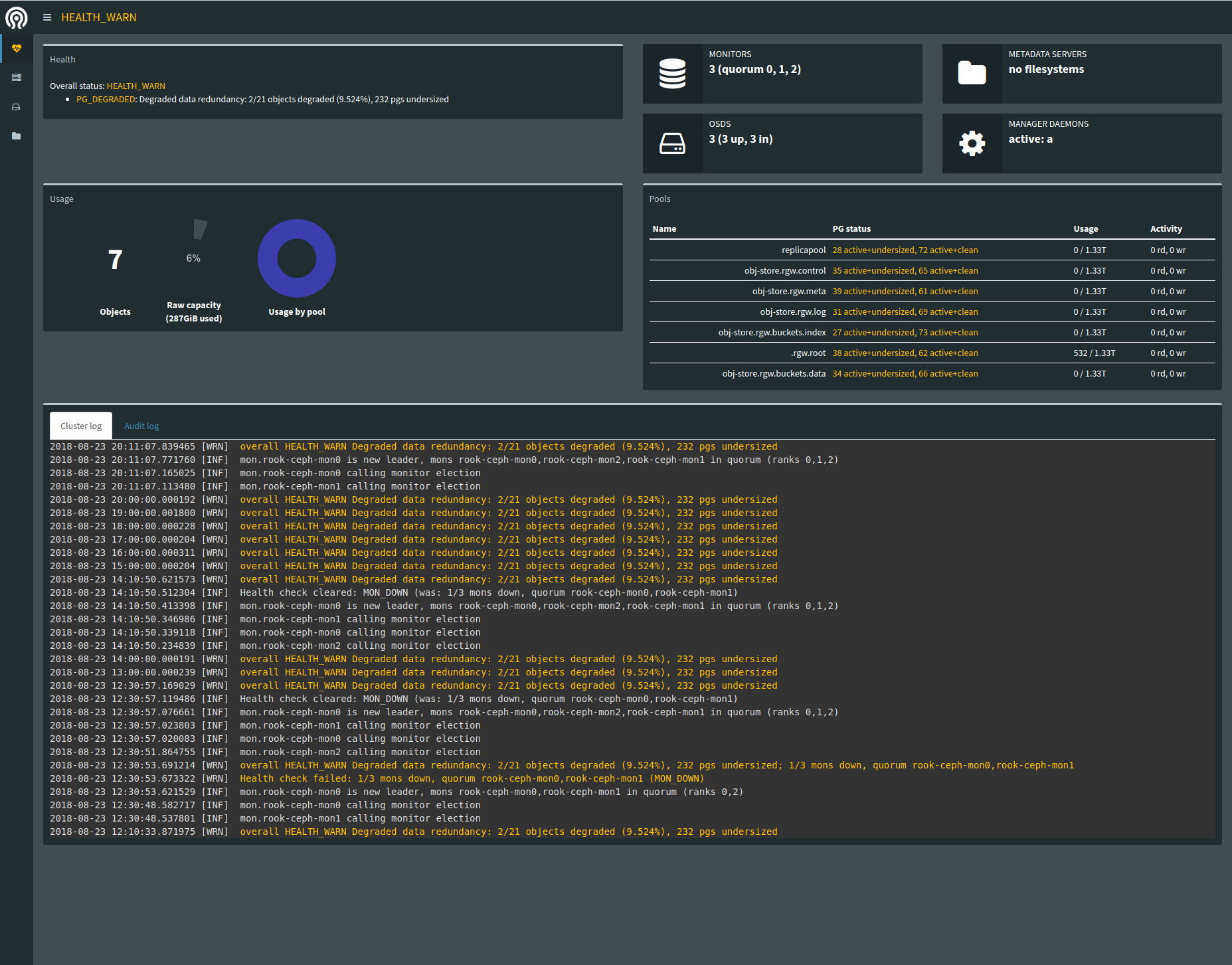The width and height of the screenshot is (1232, 965).
Task: Click the Usage by pool donut chart
Action: click(297, 258)
